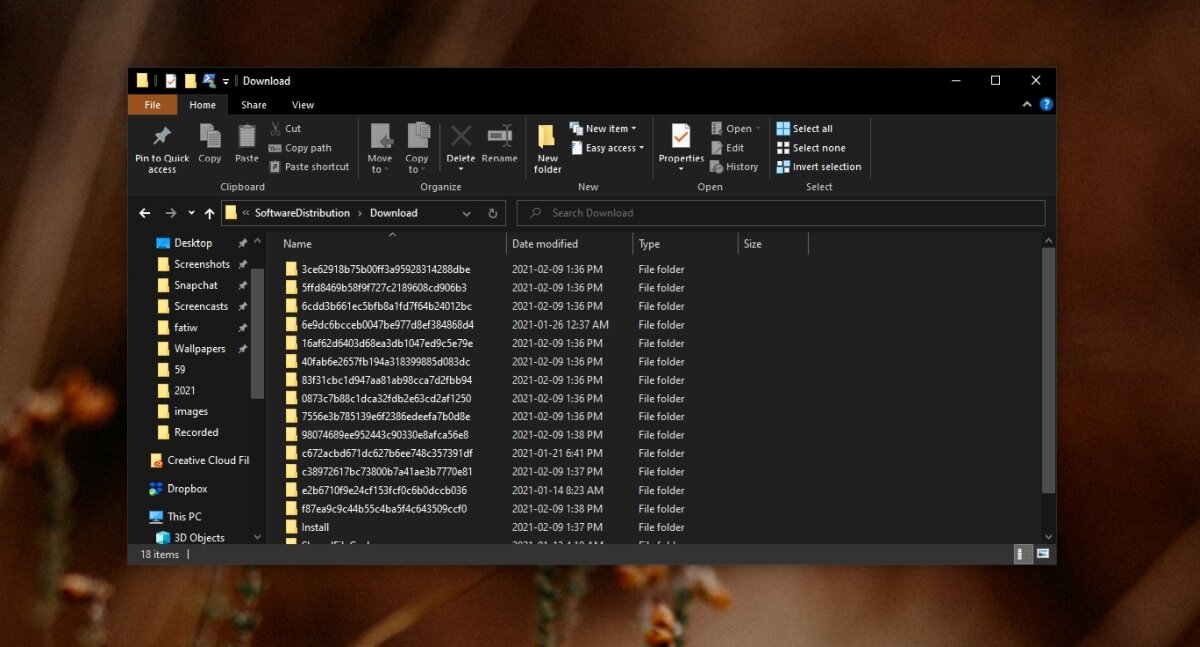Click the Date modified column header
Screen dimensions: 1200x647
point(547,243)
